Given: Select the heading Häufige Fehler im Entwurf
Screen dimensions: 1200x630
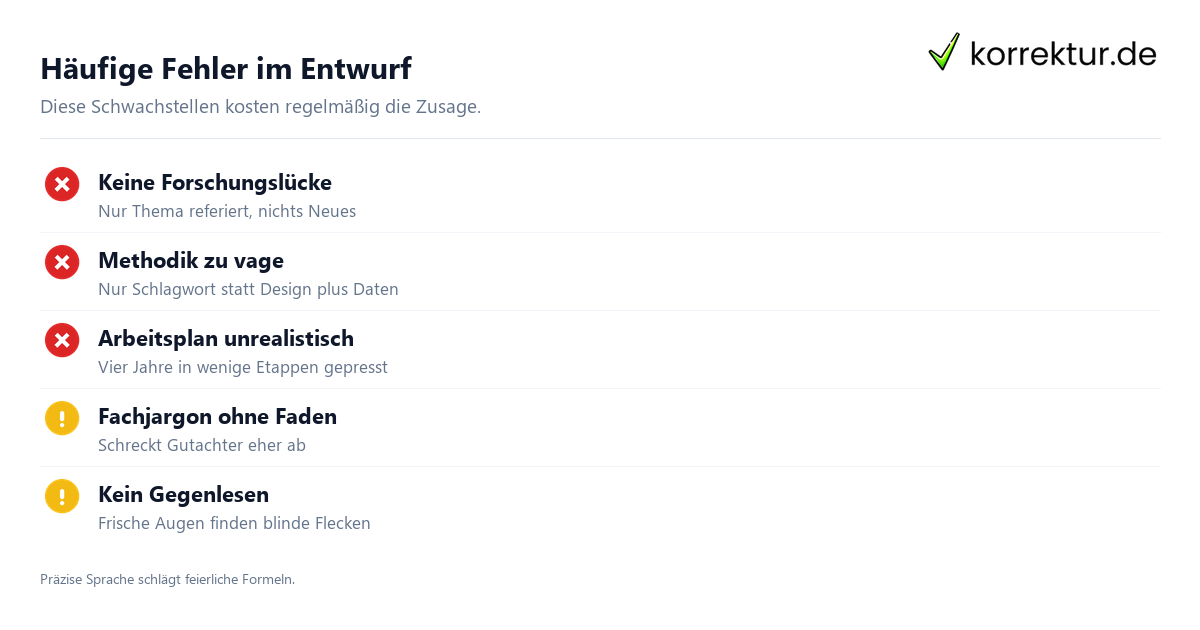Looking at the screenshot, I should tap(226, 69).
